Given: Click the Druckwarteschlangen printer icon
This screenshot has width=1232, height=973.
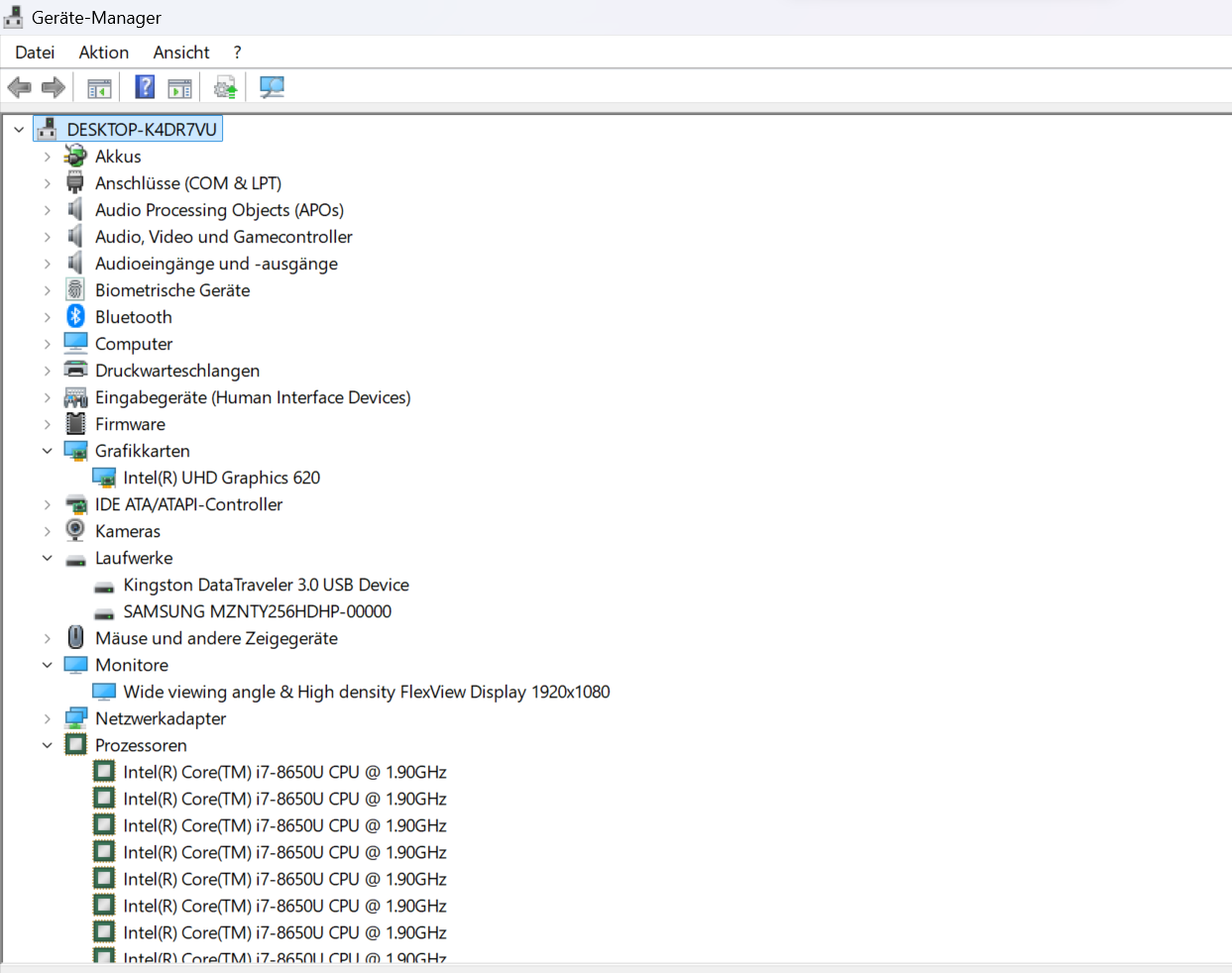Looking at the screenshot, I should tap(75, 370).
